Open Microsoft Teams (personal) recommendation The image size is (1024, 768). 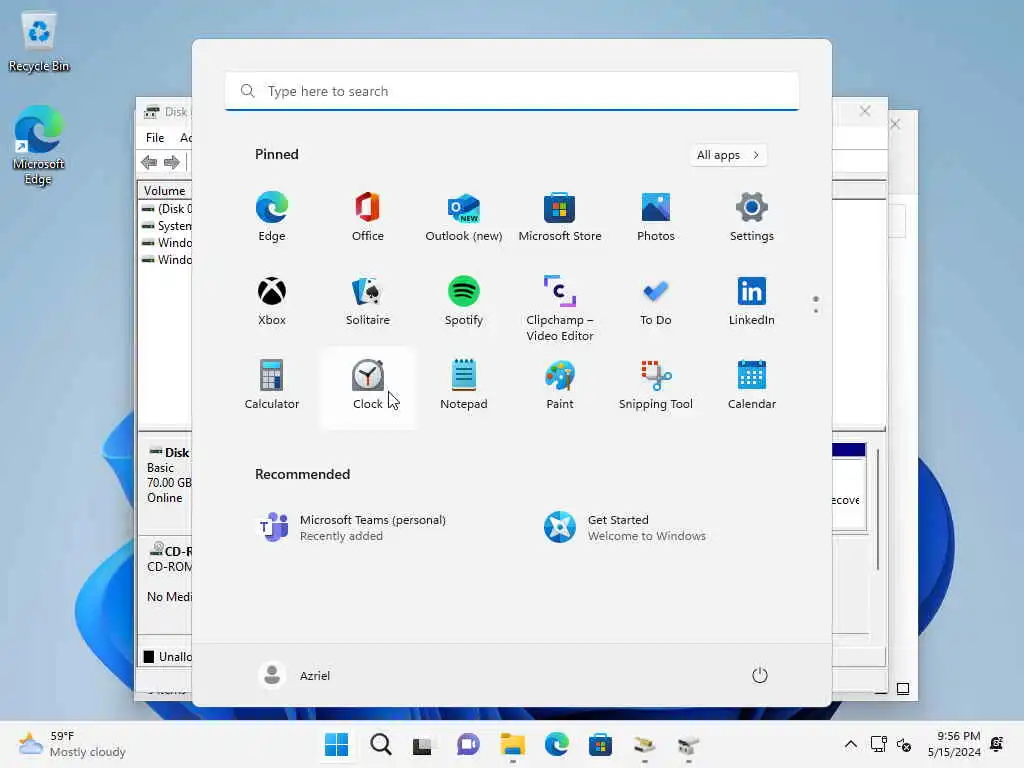coord(353,528)
